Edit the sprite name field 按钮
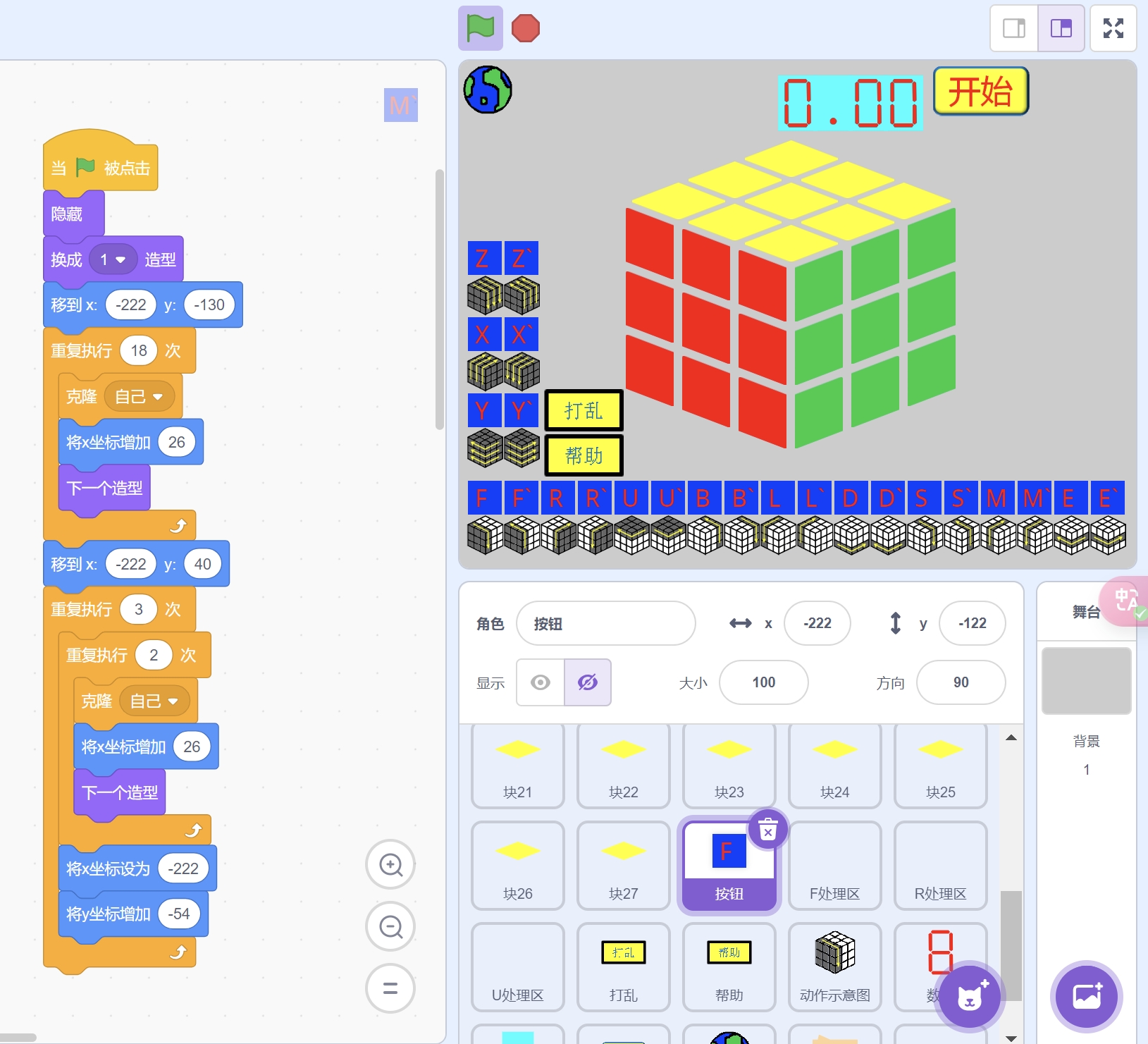The height and width of the screenshot is (1044, 1148). (605, 623)
